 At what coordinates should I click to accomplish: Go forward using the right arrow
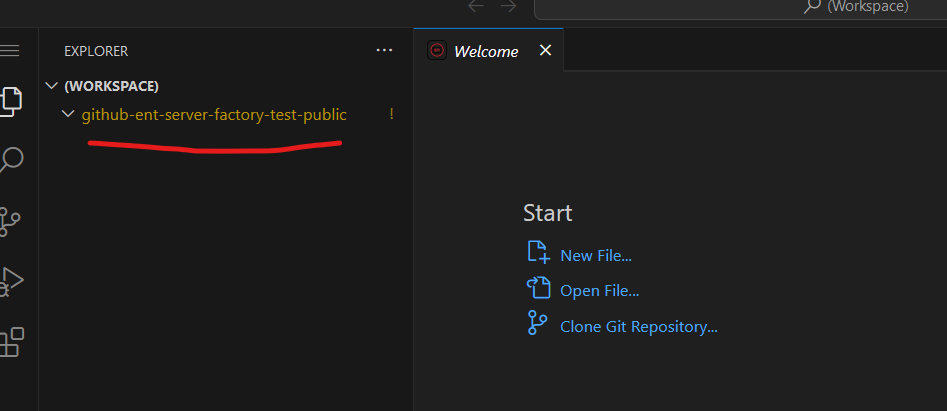click(x=508, y=6)
